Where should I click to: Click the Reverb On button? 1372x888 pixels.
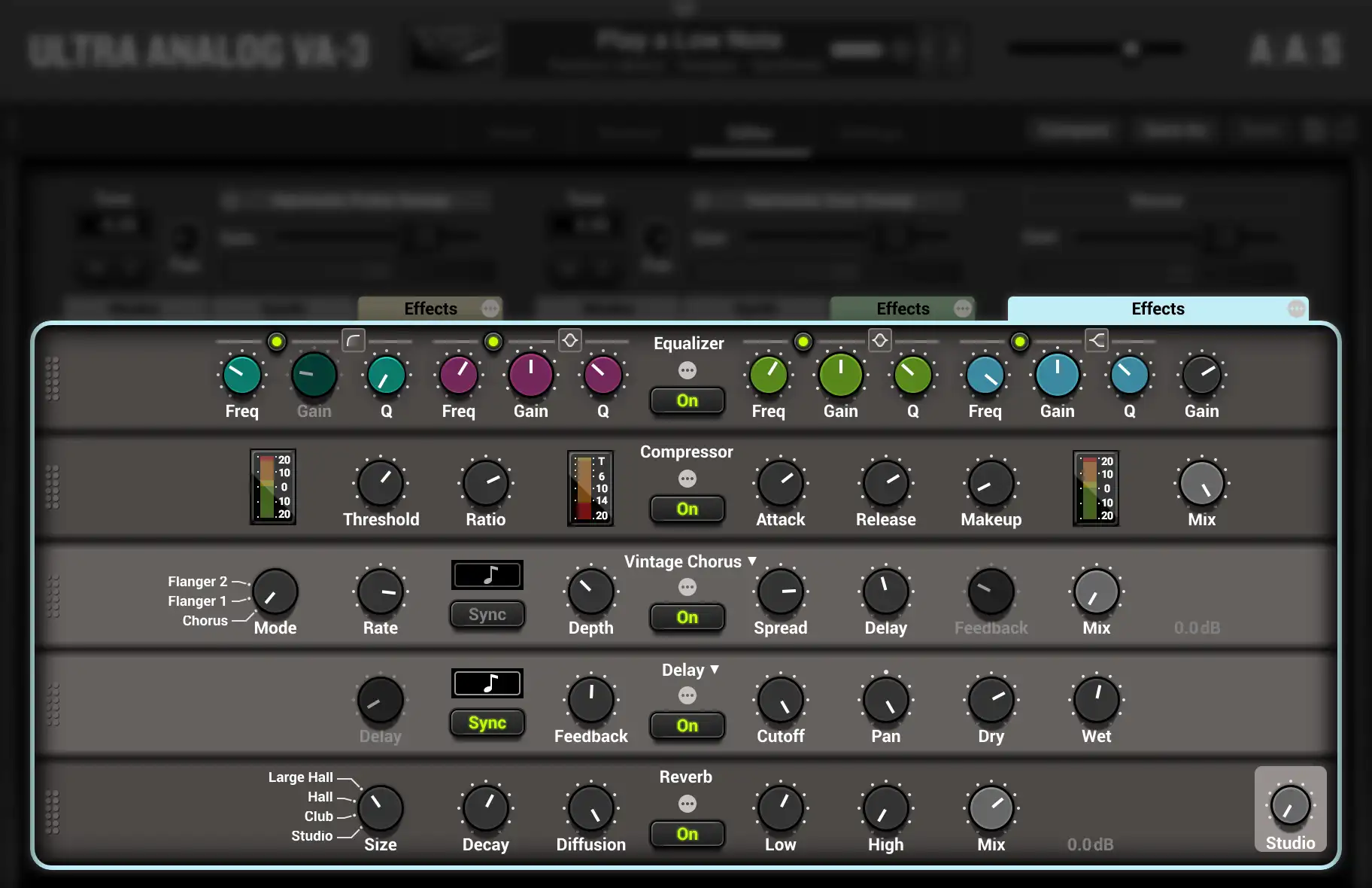[688, 835]
